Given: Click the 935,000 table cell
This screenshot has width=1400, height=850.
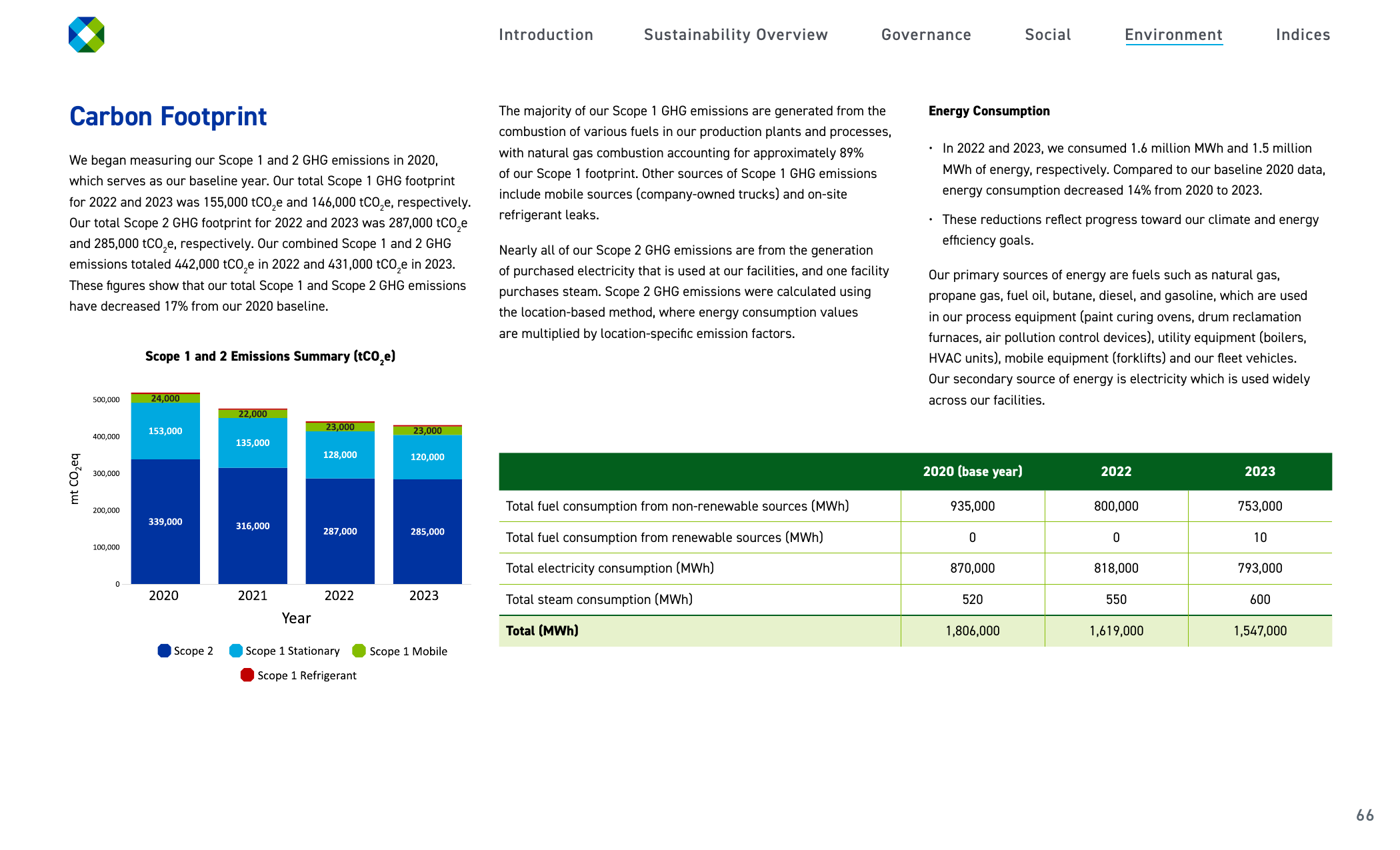Looking at the screenshot, I should coord(973,506).
